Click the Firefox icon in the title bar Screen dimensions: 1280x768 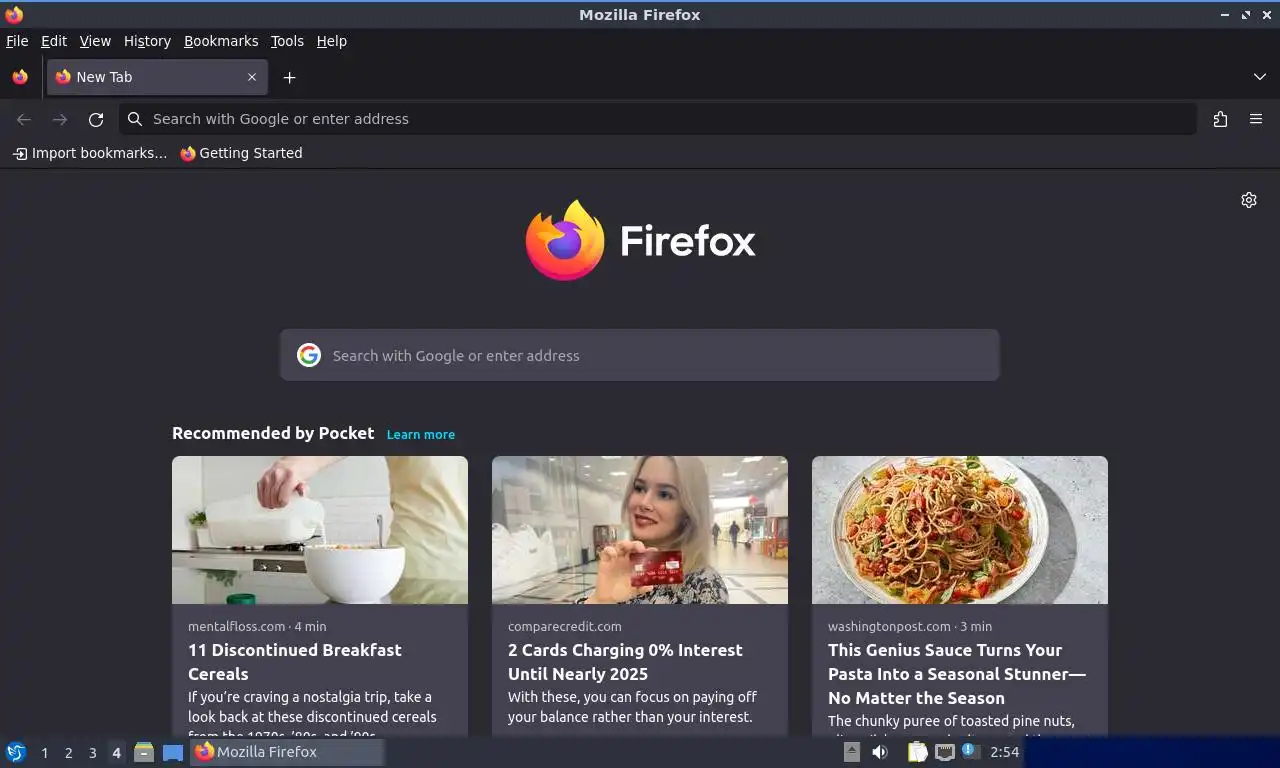(14, 14)
